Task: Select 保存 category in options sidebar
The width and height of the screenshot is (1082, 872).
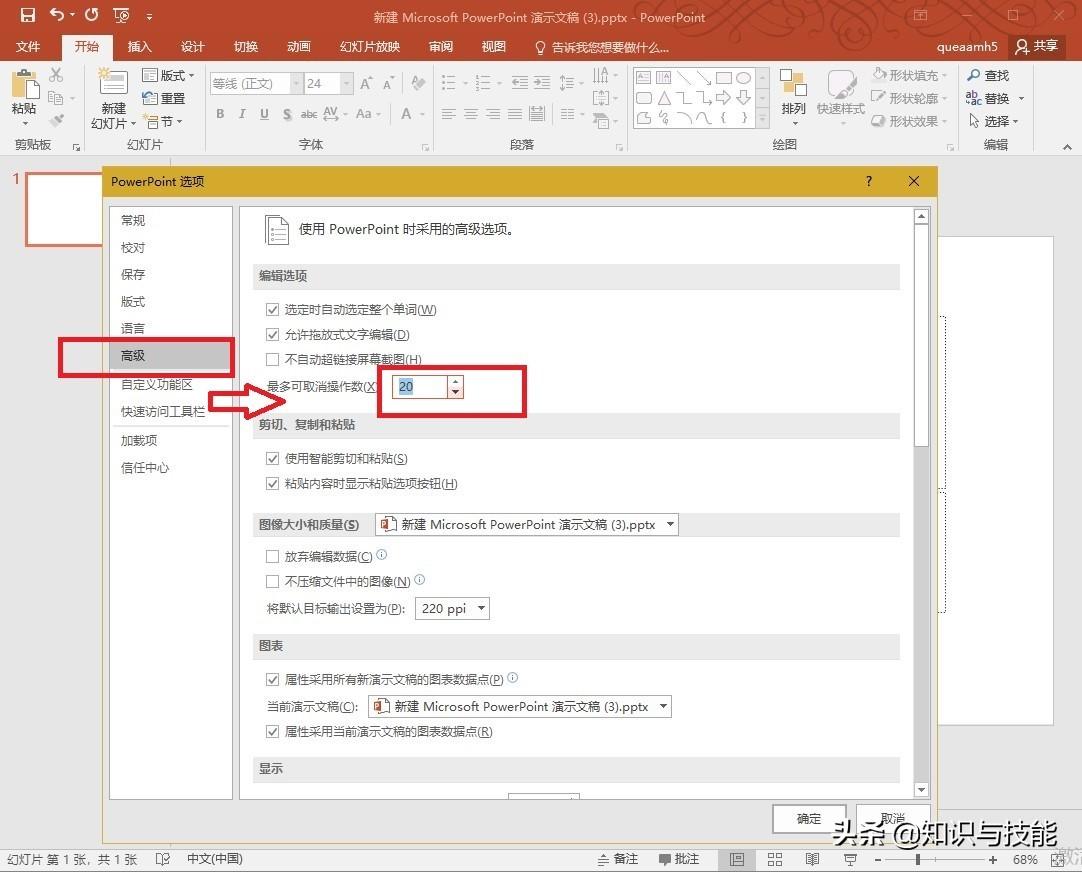Action: (132, 274)
